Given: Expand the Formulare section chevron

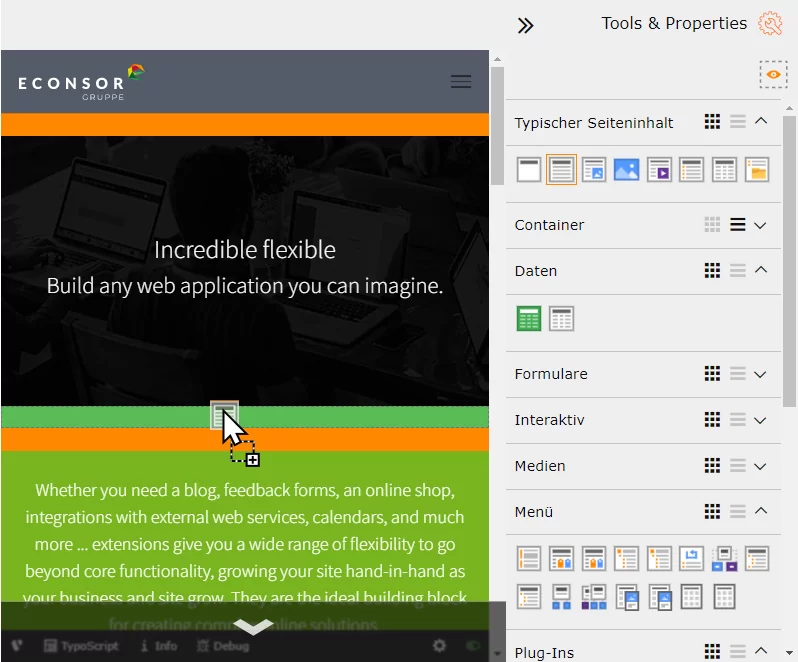Looking at the screenshot, I should 760,375.
